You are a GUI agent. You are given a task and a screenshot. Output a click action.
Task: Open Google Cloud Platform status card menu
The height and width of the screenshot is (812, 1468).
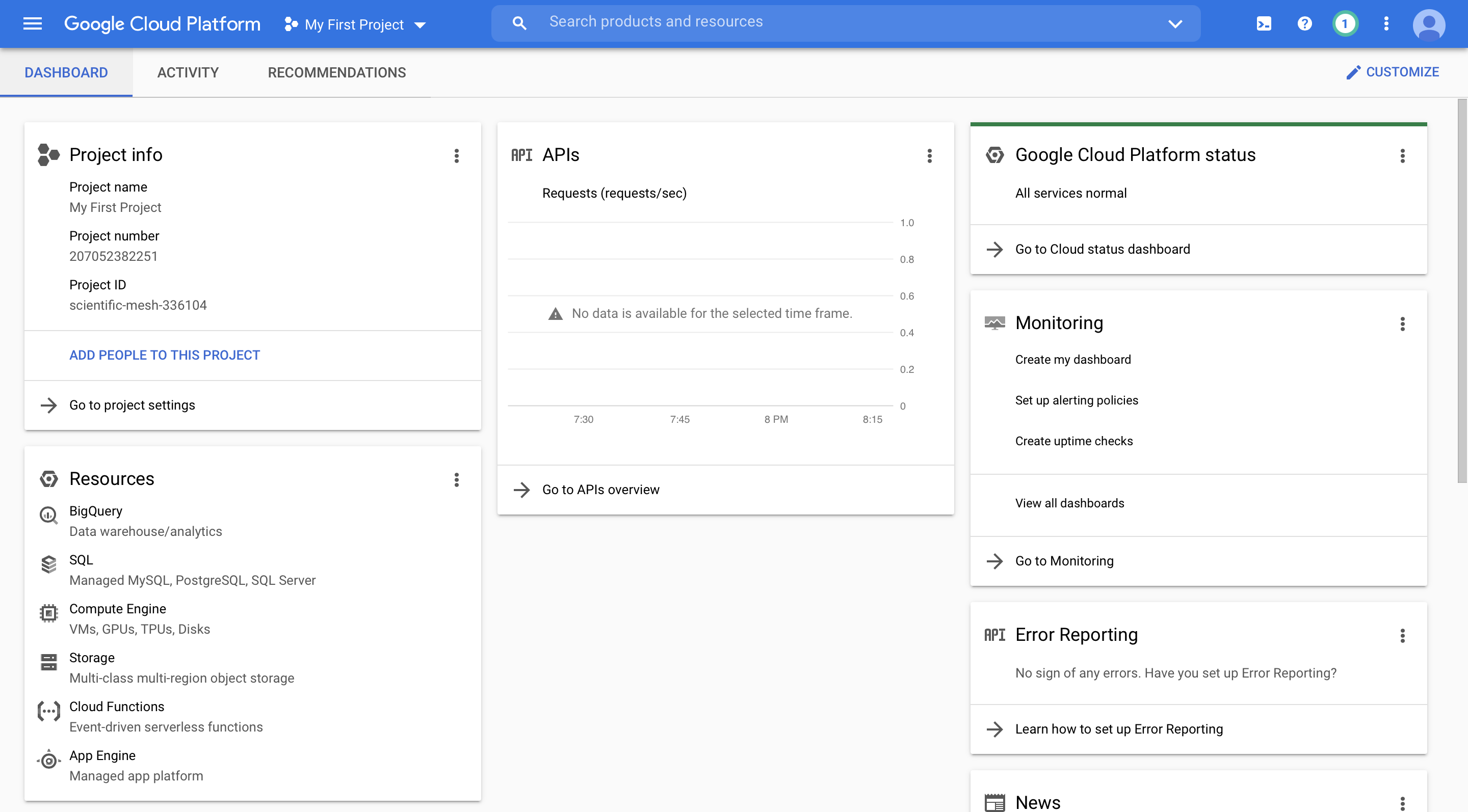1402,155
